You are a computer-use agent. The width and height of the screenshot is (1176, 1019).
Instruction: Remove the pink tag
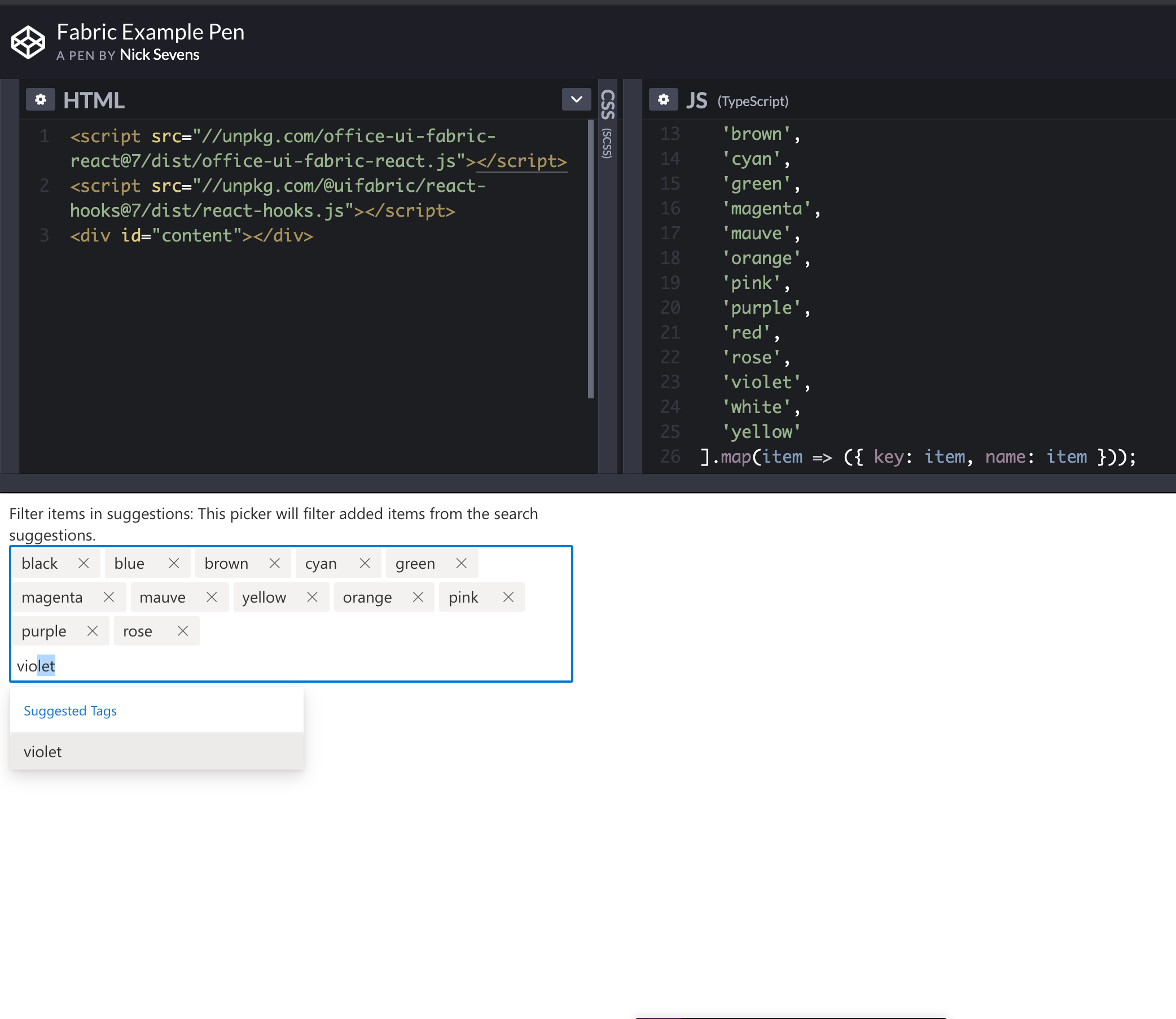(x=508, y=597)
